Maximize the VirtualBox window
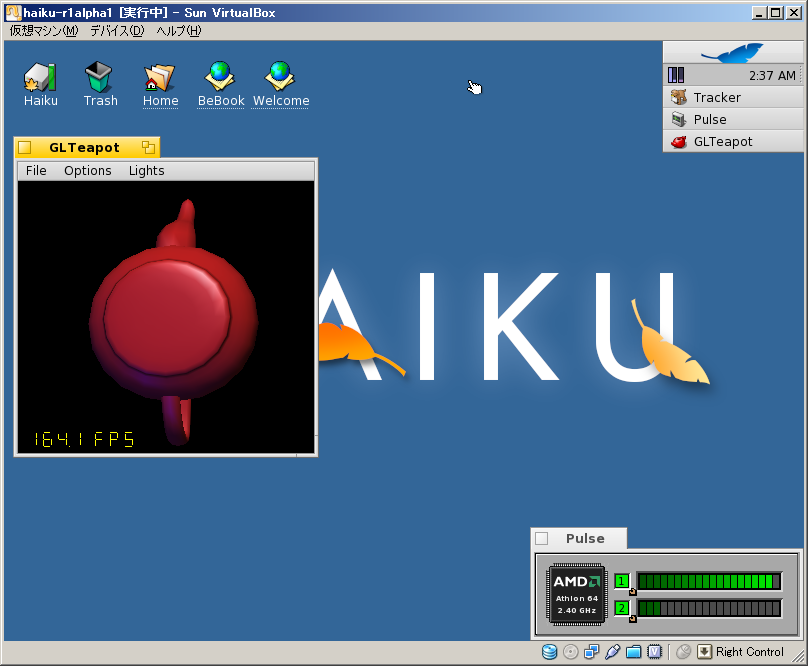Screen dimensions: 808x666 [776, 13]
